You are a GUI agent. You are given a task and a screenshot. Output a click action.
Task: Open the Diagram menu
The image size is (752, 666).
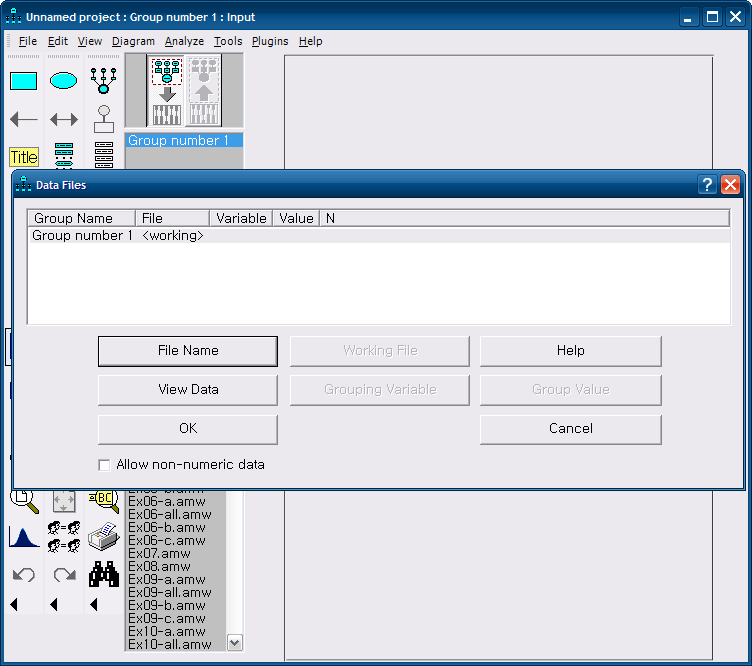click(133, 41)
